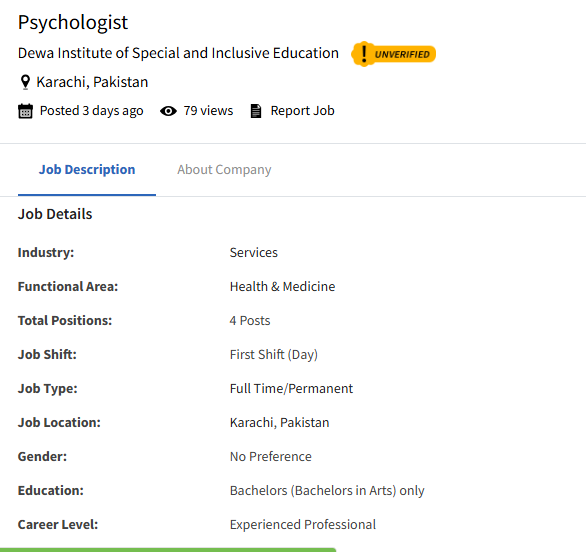Click the Industry: label
Image resolution: width=586 pixels, height=552 pixels.
pyautogui.click(x=46, y=253)
